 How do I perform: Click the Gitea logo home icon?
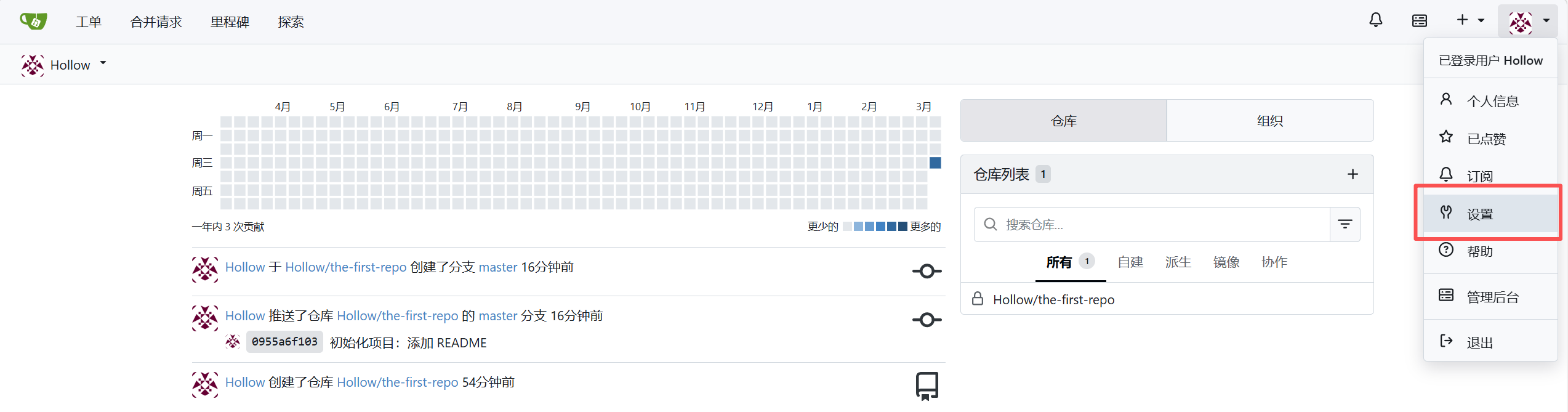point(33,22)
